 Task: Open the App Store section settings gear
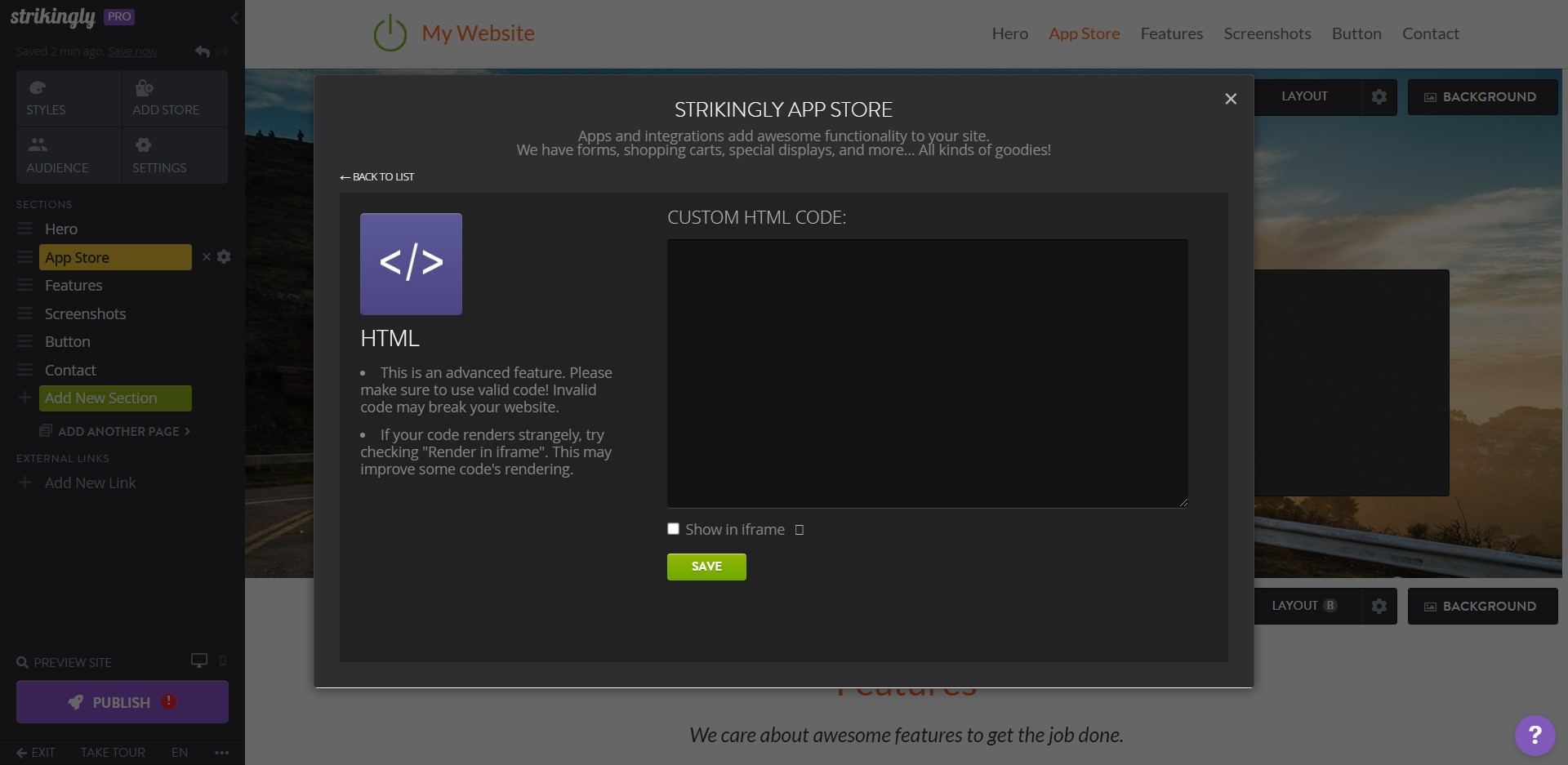(x=224, y=257)
